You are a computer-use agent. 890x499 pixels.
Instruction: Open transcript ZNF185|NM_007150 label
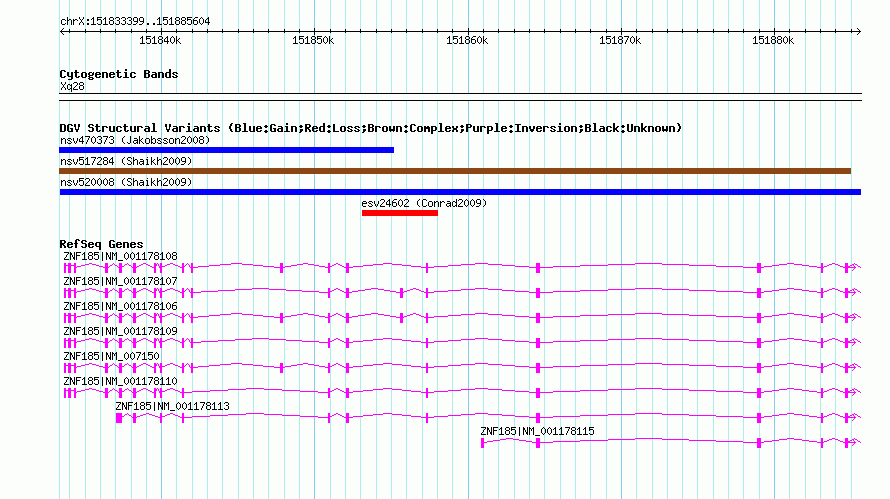pos(111,357)
